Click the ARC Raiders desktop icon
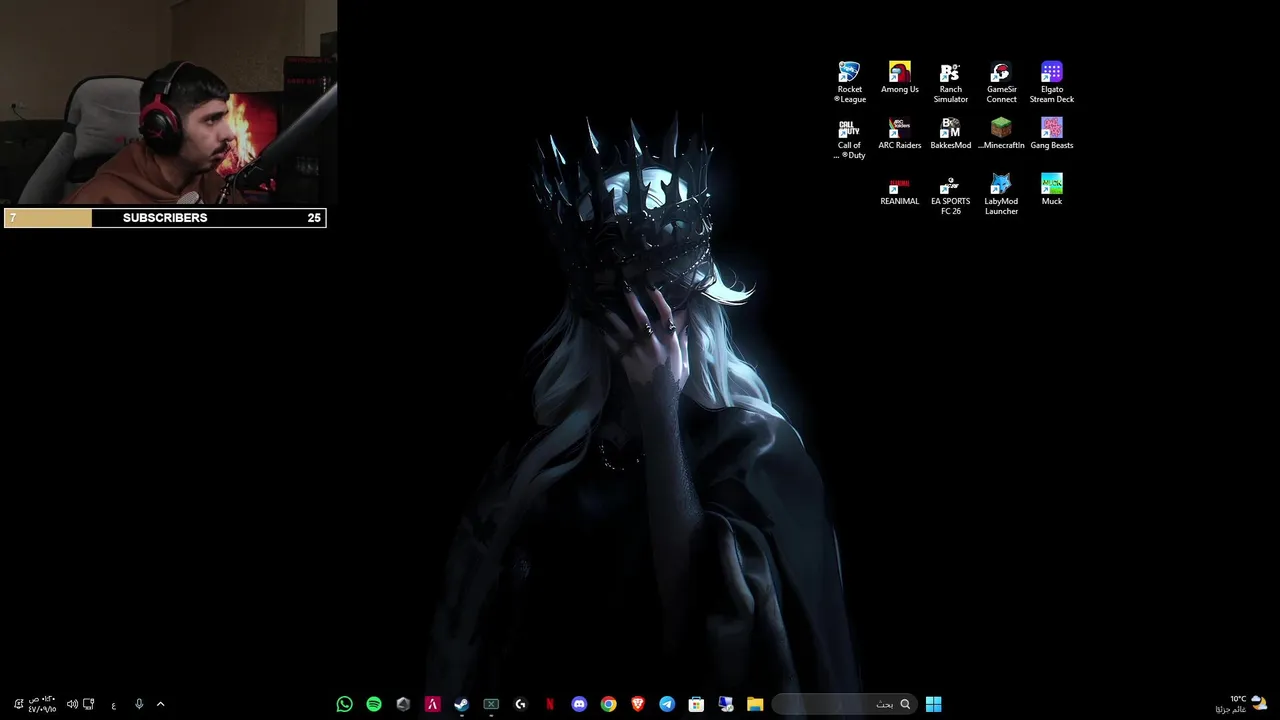This screenshot has width=1280, height=720. [x=900, y=134]
